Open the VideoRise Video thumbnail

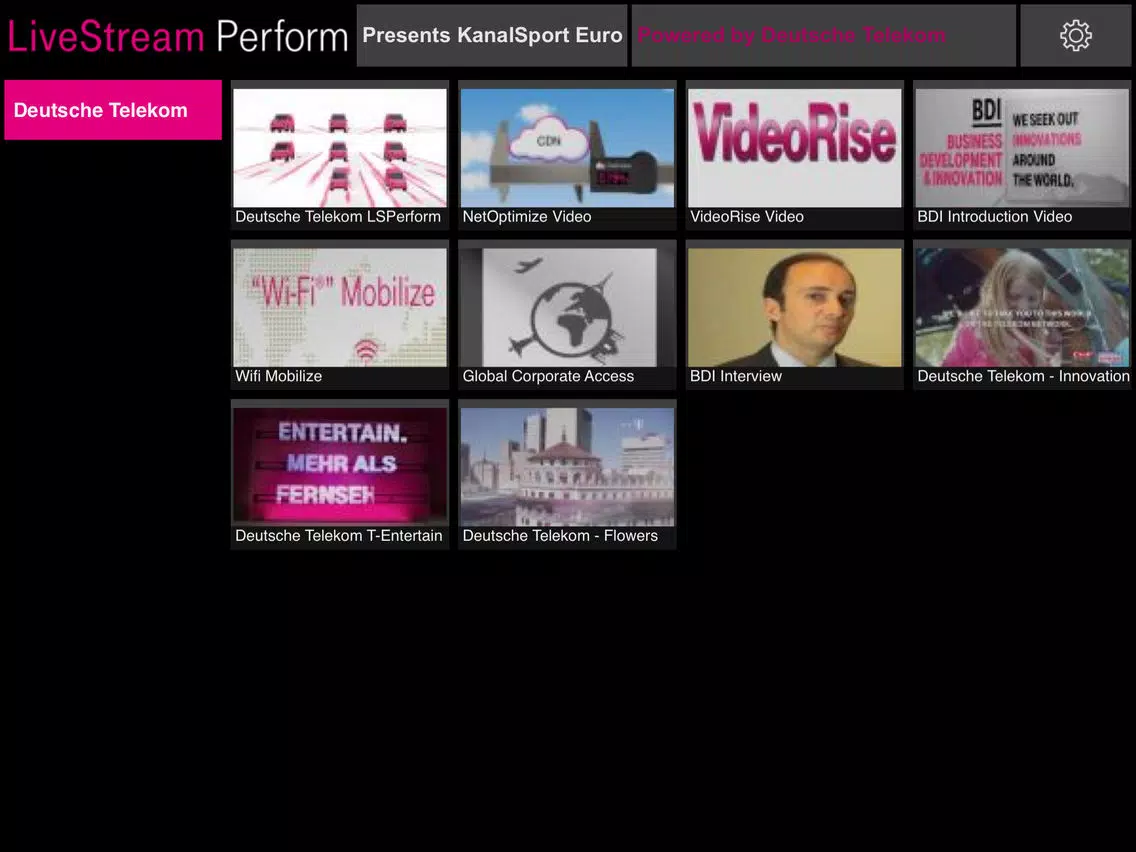tap(795, 148)
